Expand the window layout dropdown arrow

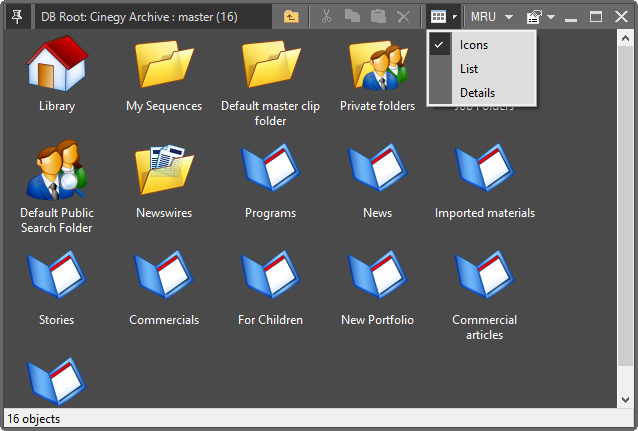(551, 17)
